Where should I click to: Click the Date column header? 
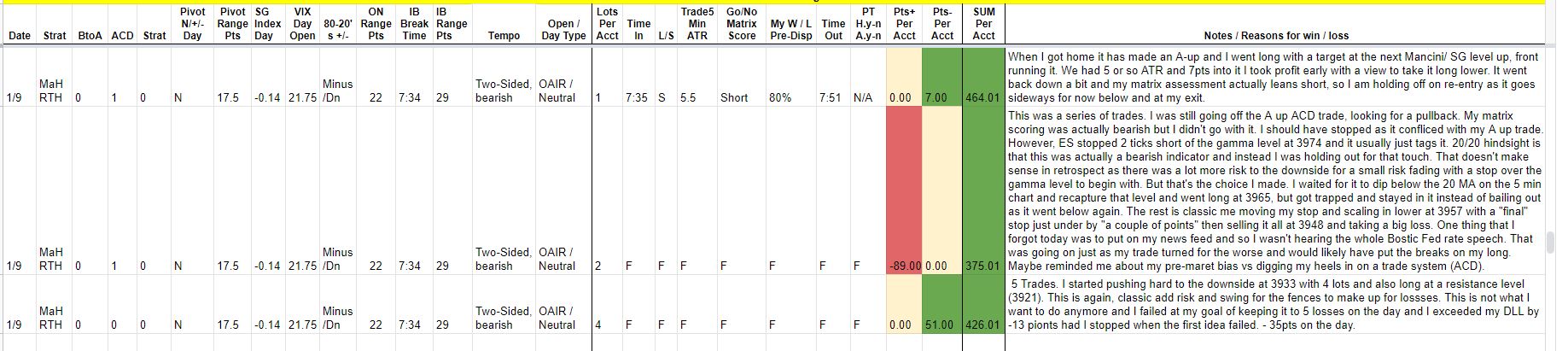pos(19,36)
